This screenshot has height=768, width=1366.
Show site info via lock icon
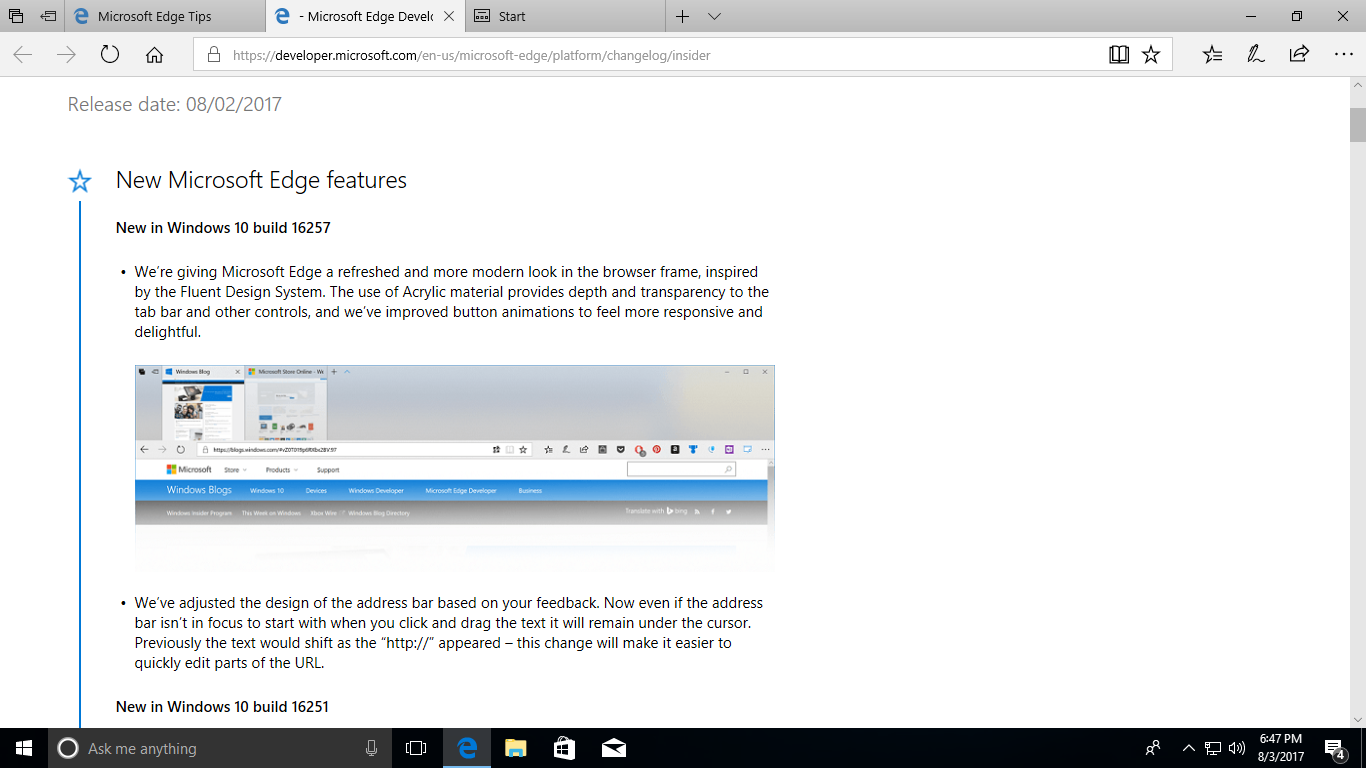click(213, 55)
